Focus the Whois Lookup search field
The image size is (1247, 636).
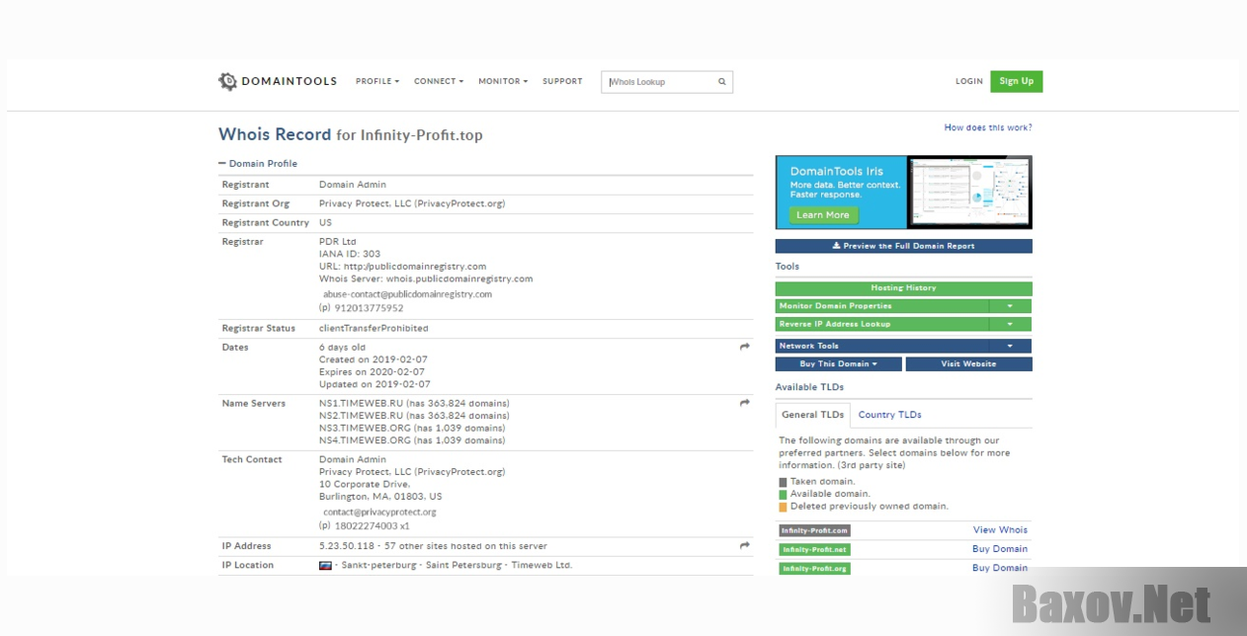click(x=667, y=82)
